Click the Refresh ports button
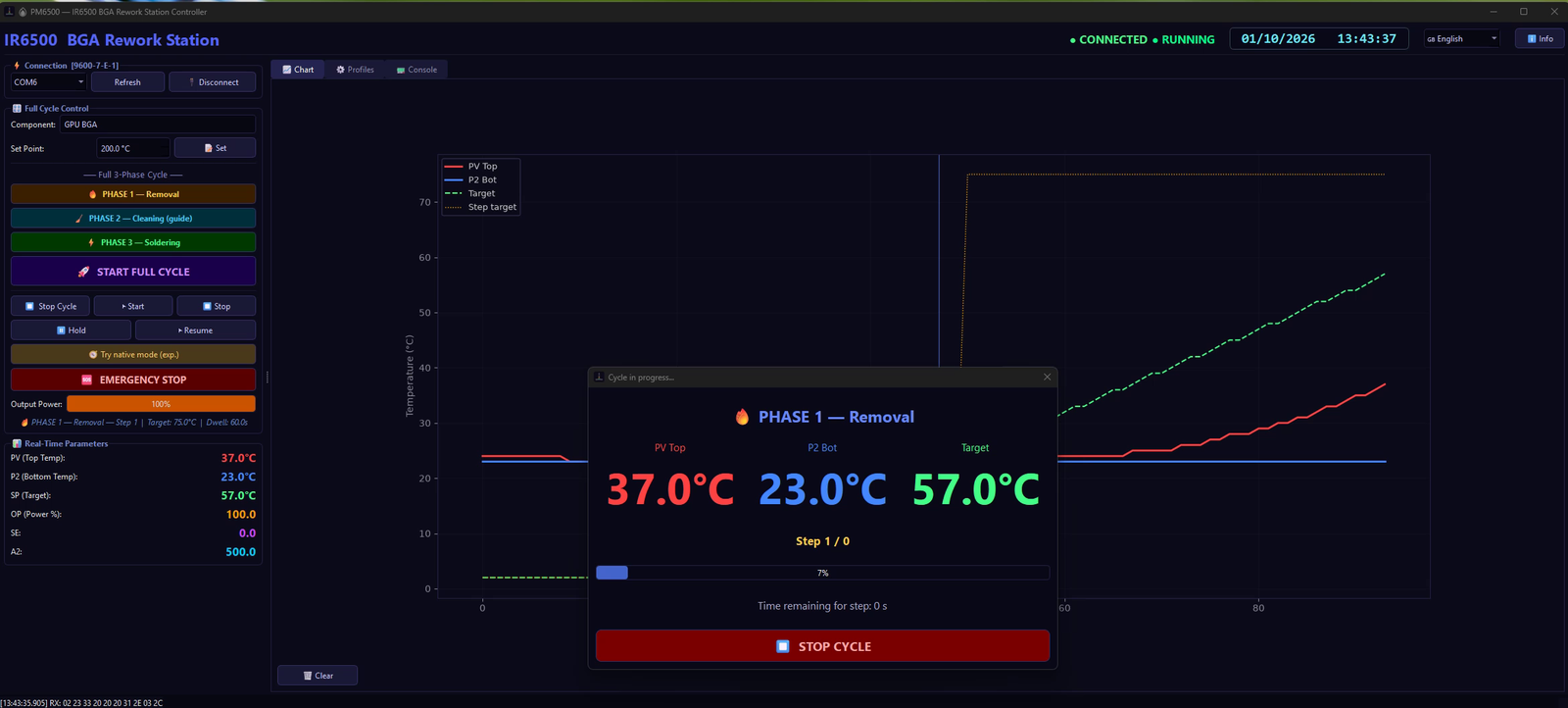This screenshot has height=708, width=1568. click(127, 82)
